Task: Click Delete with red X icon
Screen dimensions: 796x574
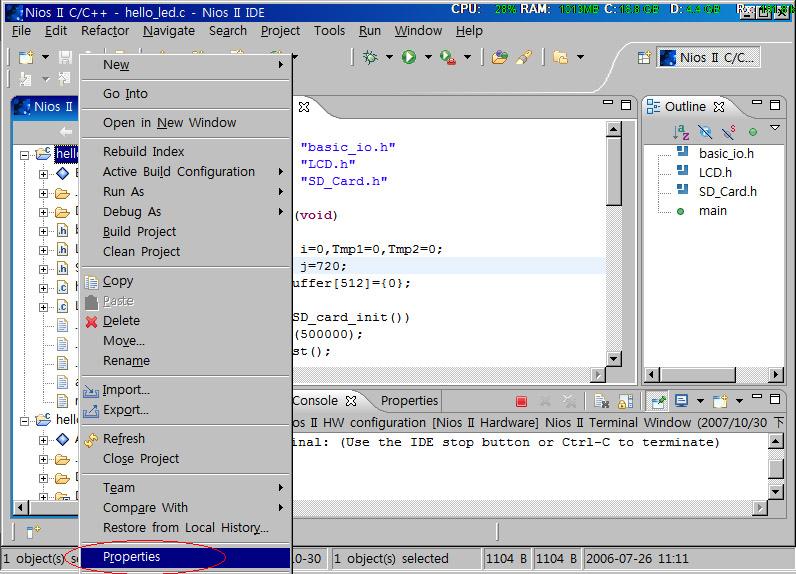Action: [x=185, y=321]
